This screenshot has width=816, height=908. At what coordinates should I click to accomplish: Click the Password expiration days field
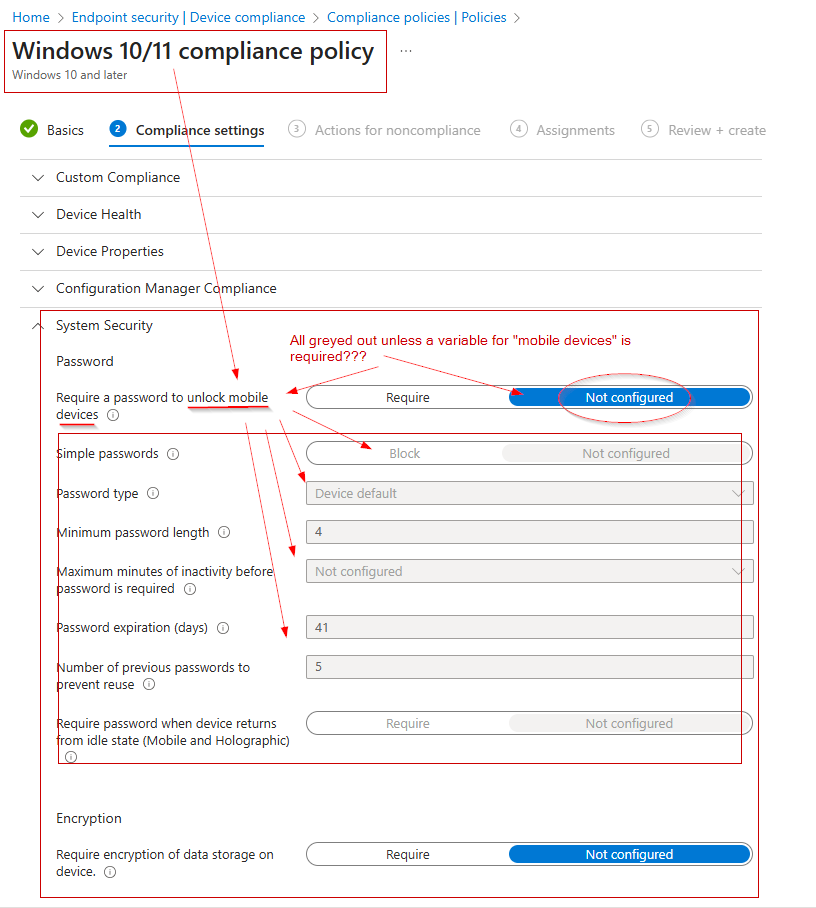(x=529, y=627)
